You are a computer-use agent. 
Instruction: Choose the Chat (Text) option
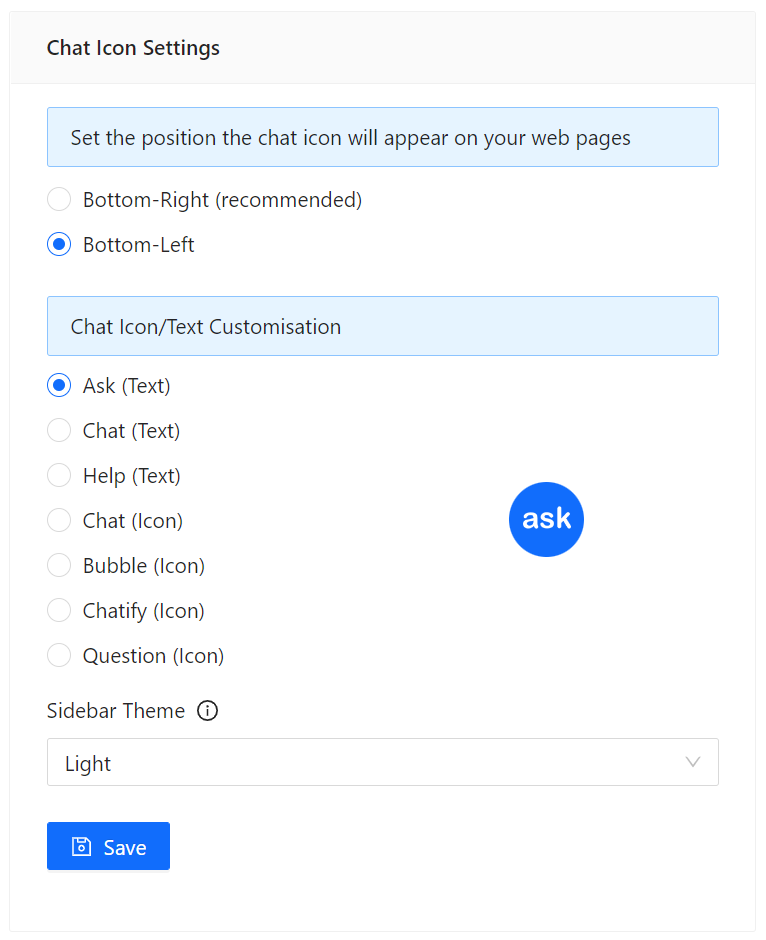click(x=59, y=431)
